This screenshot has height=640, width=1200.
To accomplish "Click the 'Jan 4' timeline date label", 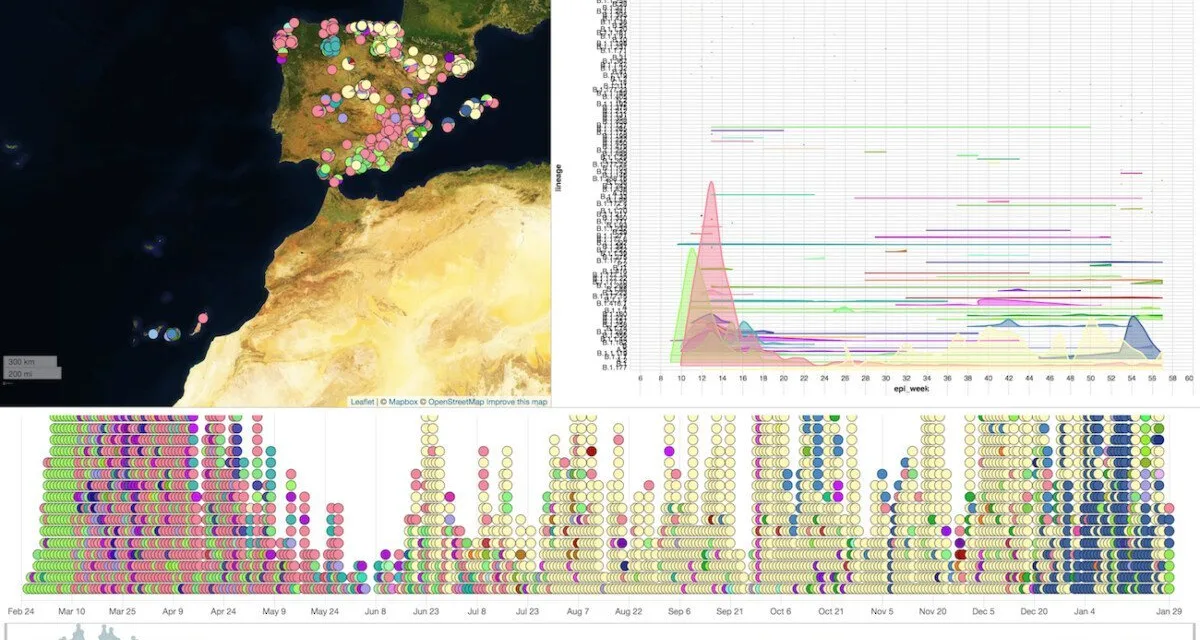I will point(1084,611).
